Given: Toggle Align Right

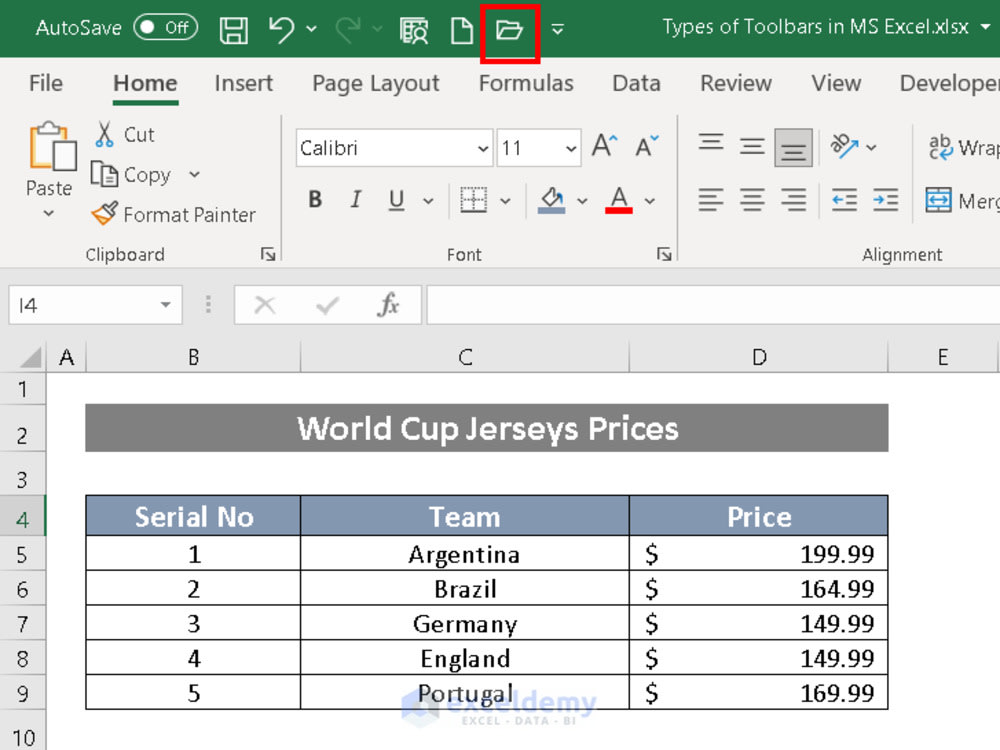Looking at the screenshot, I should tap(793, 200).
